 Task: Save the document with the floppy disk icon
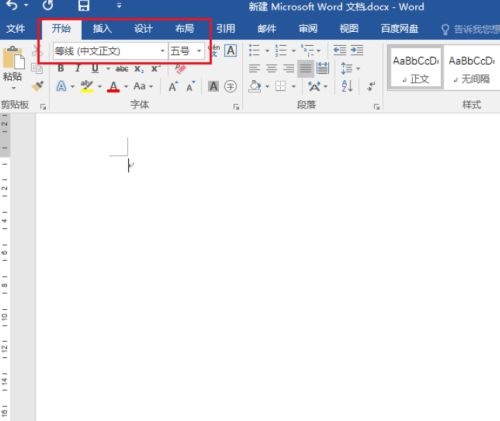(x=84, y=5)
